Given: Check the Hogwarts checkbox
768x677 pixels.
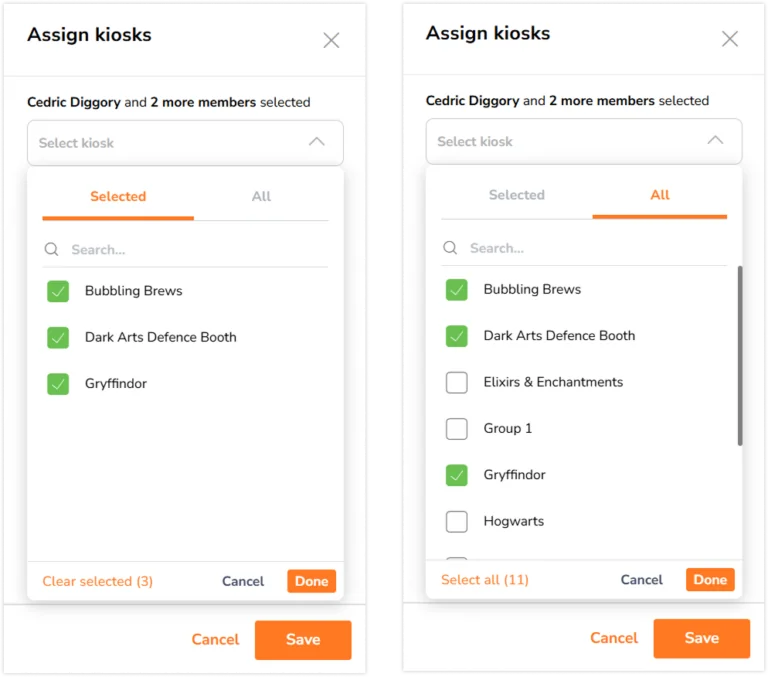Looking at the screenshot, I should point(456,522).
